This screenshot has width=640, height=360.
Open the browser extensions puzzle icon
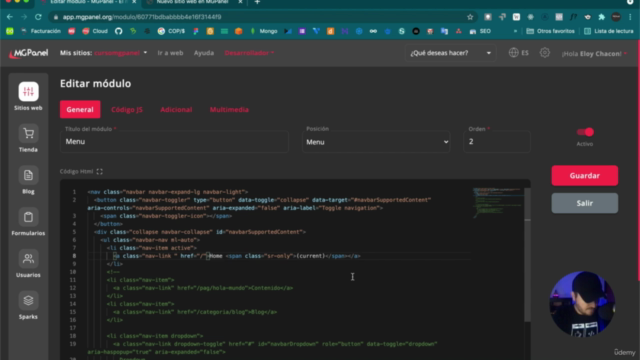[x=602, y=17]
